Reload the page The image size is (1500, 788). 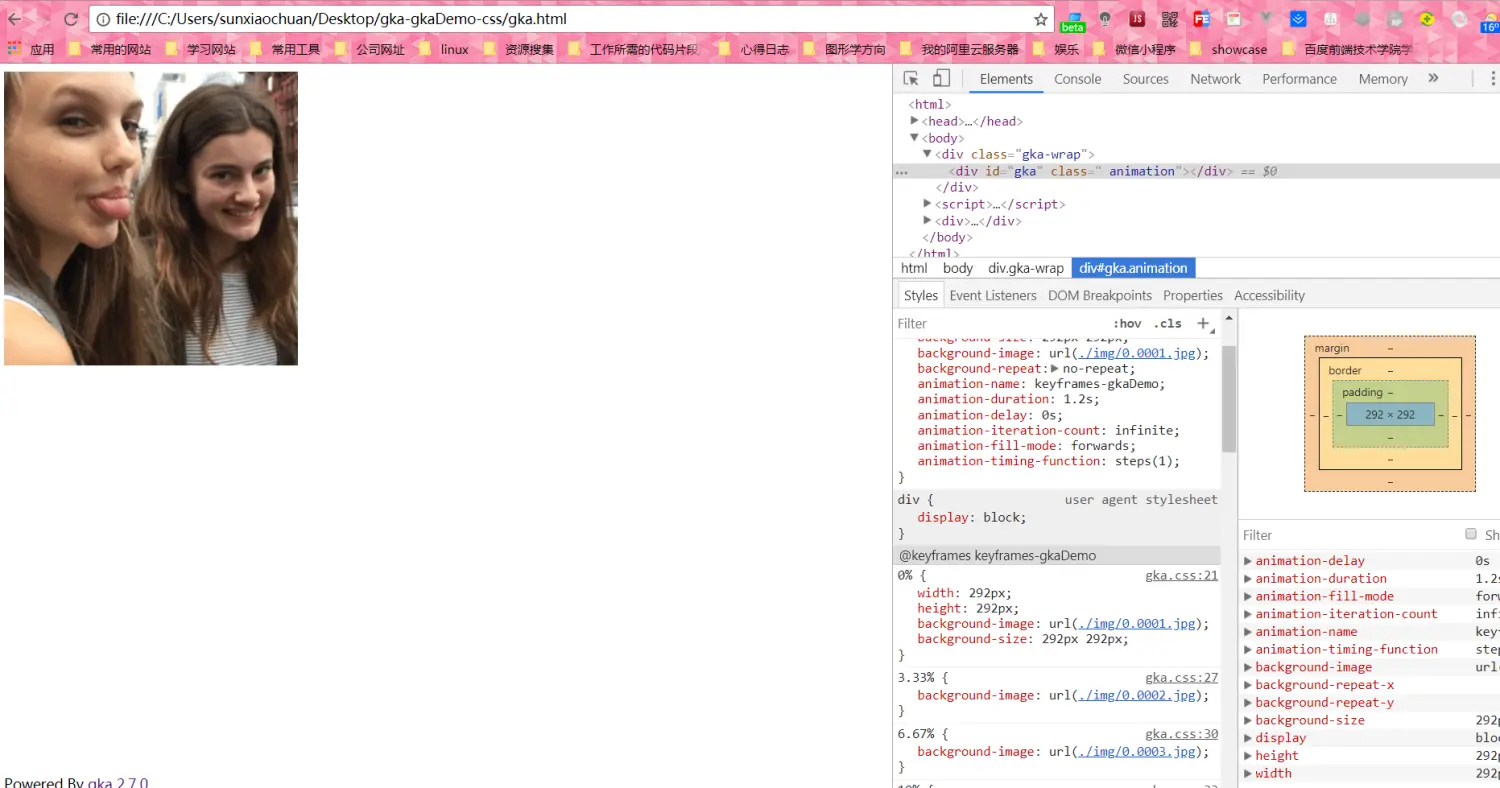(x=71, y=19)
